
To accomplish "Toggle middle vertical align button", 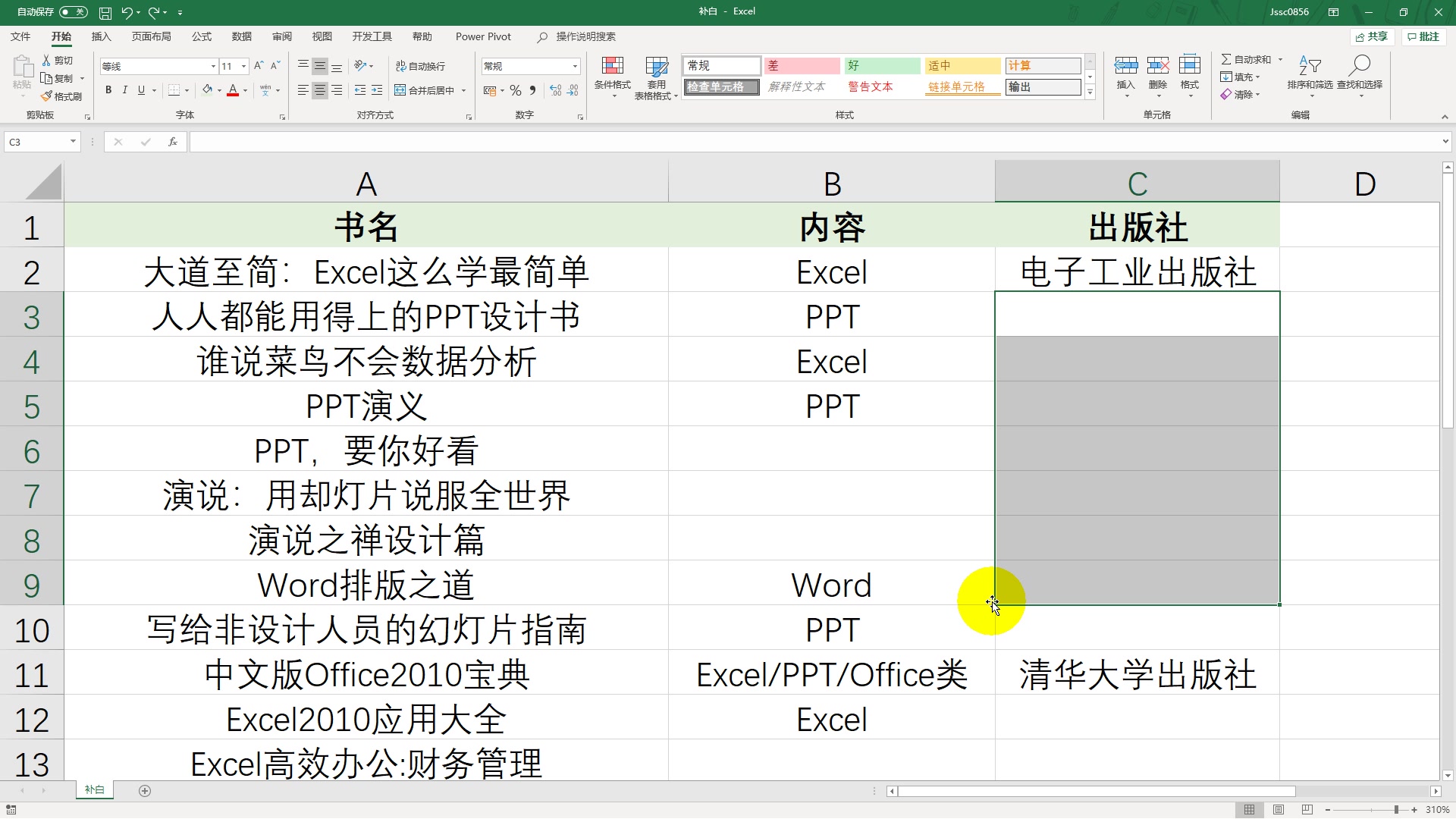I will coord(320,66).
